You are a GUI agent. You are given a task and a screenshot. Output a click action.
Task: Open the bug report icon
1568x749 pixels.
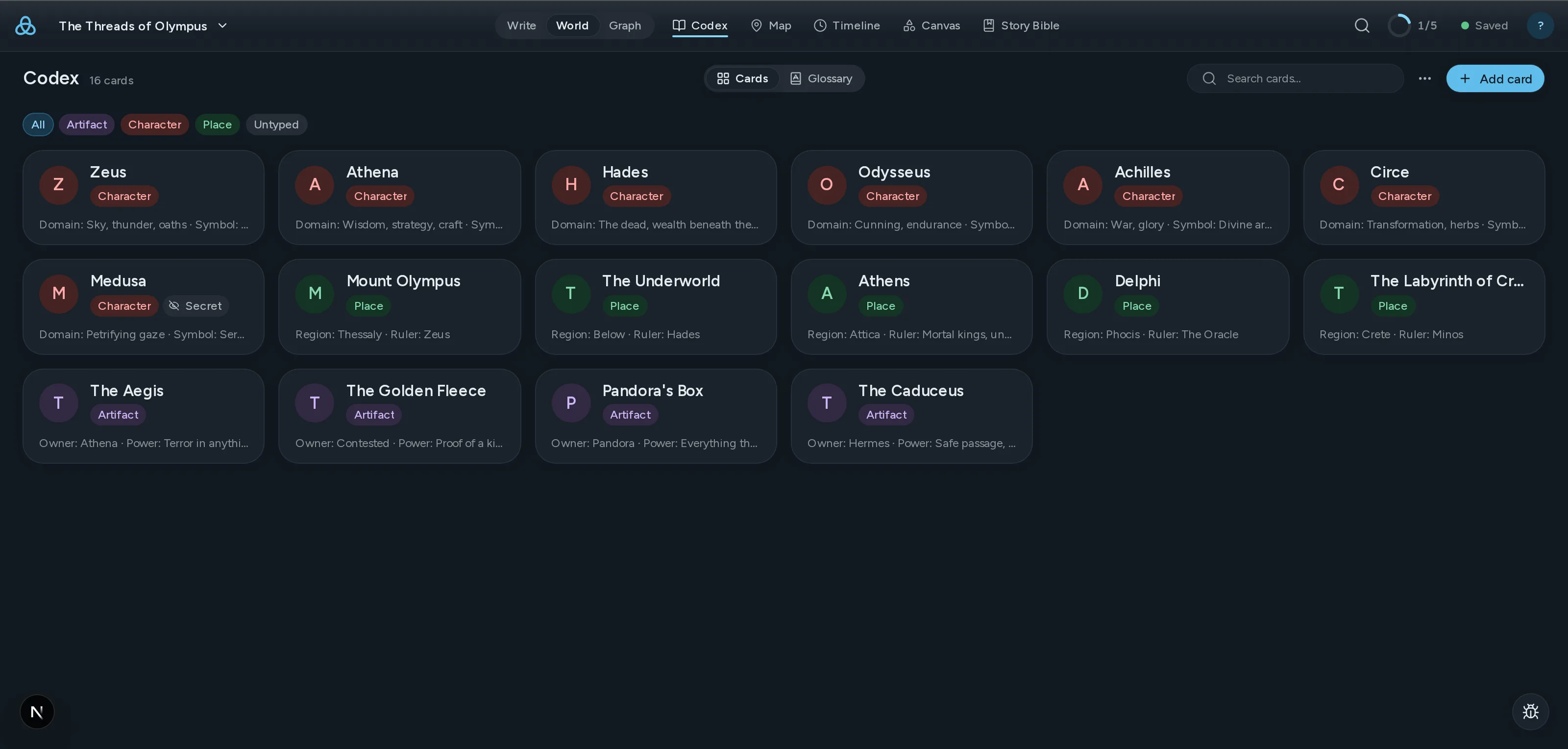(1530, 711)
